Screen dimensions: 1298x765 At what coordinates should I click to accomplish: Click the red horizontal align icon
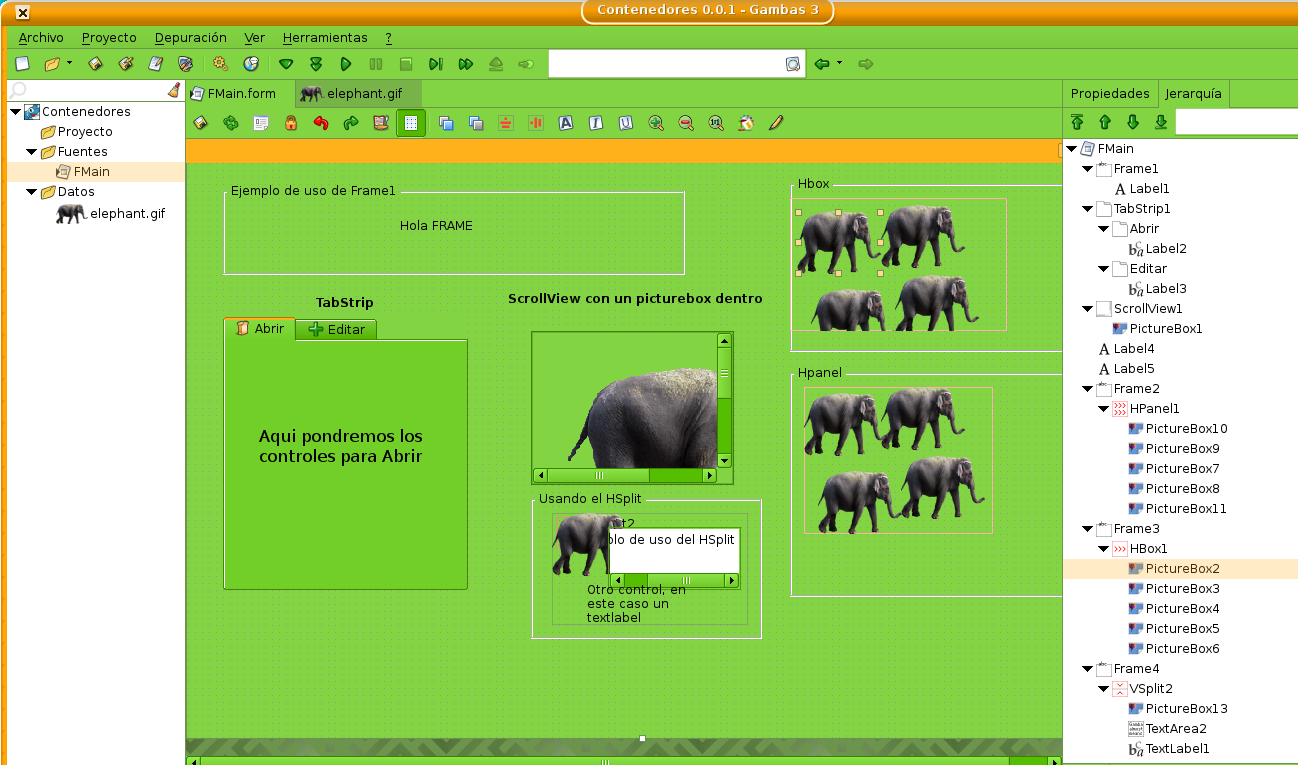click(x=506, y=123)
